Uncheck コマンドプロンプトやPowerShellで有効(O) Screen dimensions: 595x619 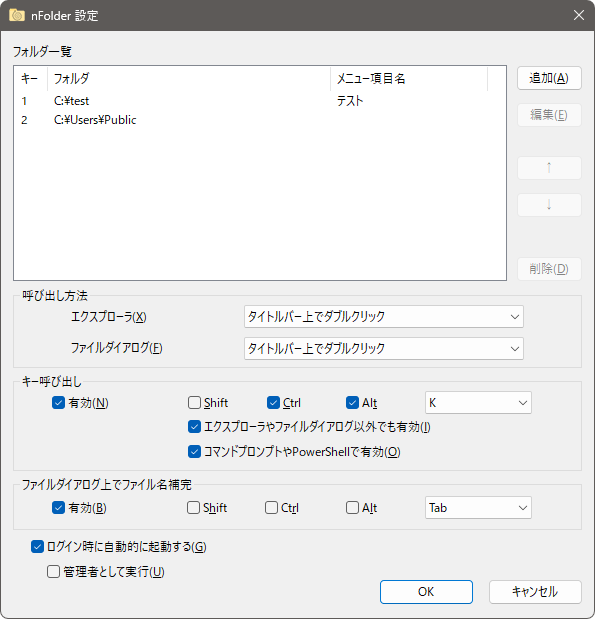point(194,452)
